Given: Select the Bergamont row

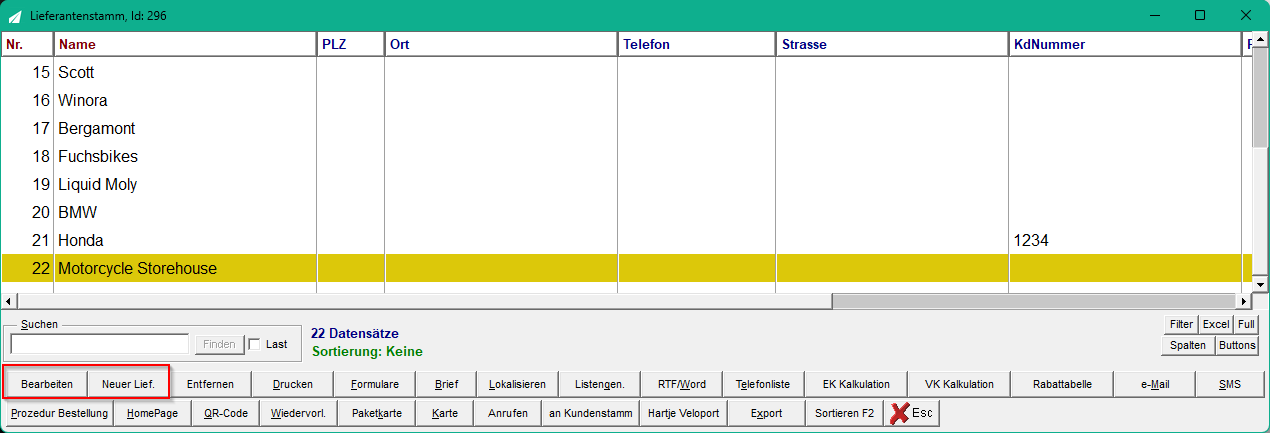Looking at the screenshot, I should [626, 129].
